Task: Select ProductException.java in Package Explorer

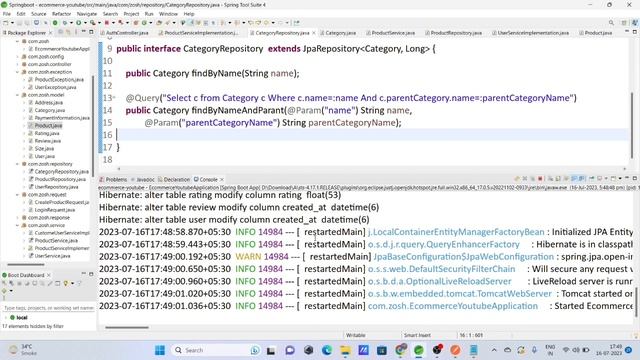Action: click(59, 80)
